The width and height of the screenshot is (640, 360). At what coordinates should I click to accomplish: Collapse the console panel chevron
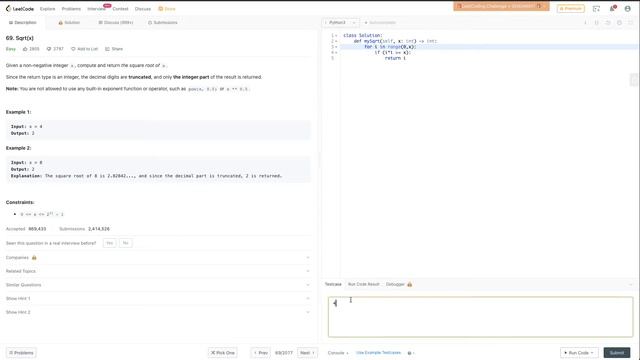click(631, 284)
